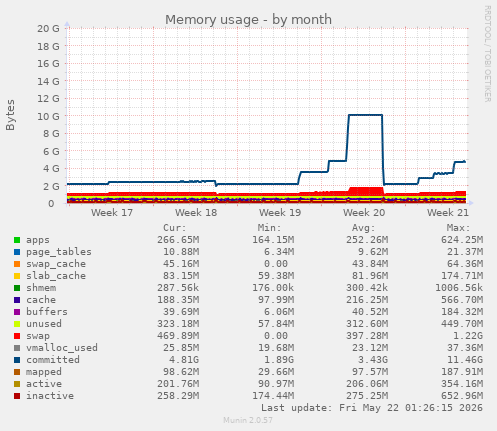Click the inactive max value 652.96M
Viewport: 497px width, 431px height.
coord(462,396)
